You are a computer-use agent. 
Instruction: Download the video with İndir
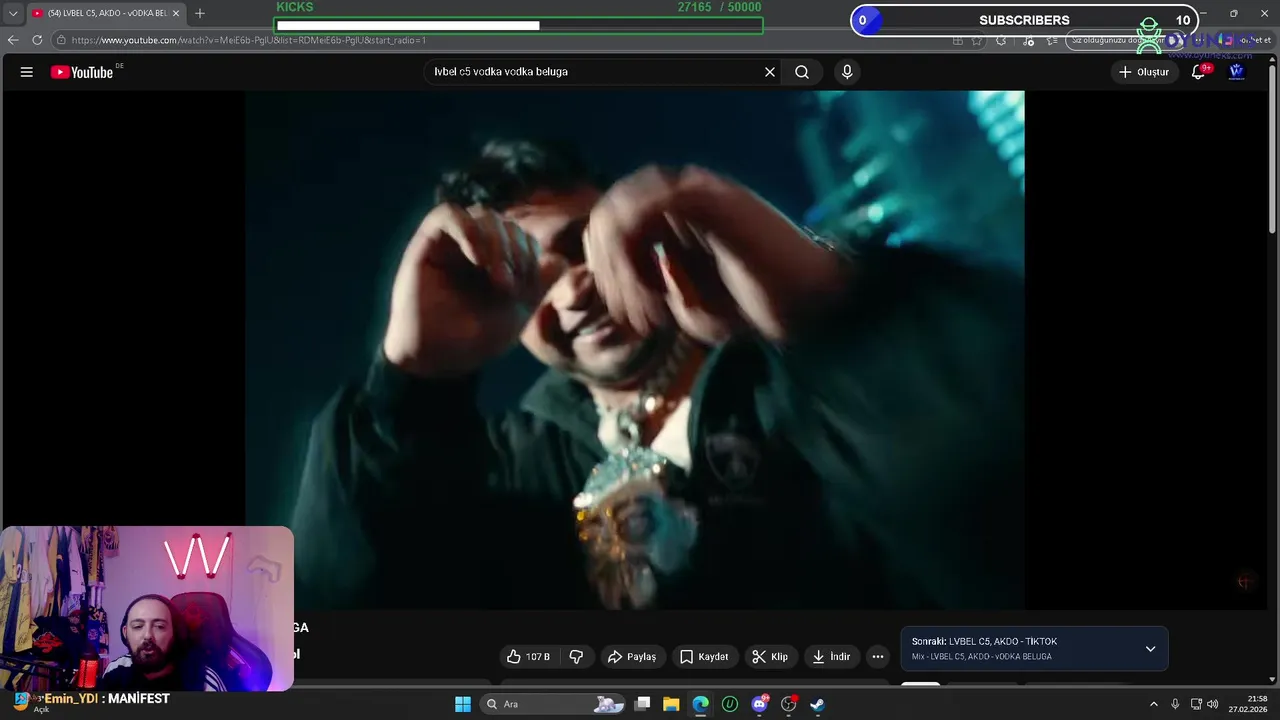(831, 657)
